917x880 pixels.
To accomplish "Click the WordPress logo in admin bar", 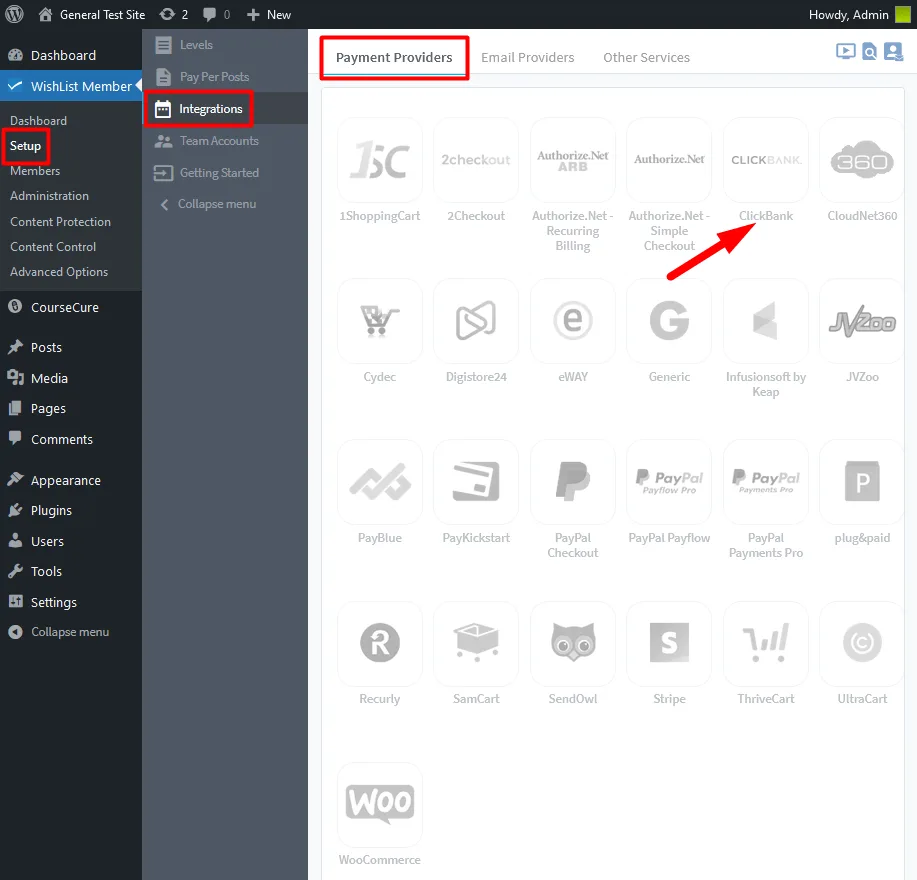I will click(13, 14).
